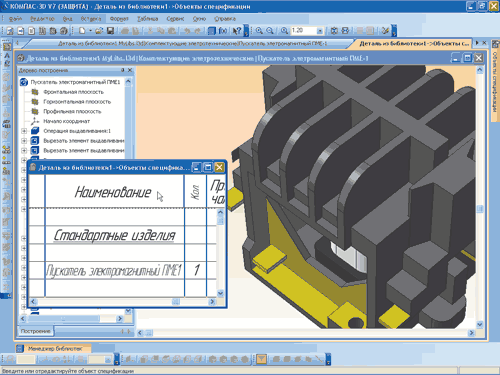Click the rebuild icon right of the zoom field
The image size is (500, 375).
(x=334, y=31)
